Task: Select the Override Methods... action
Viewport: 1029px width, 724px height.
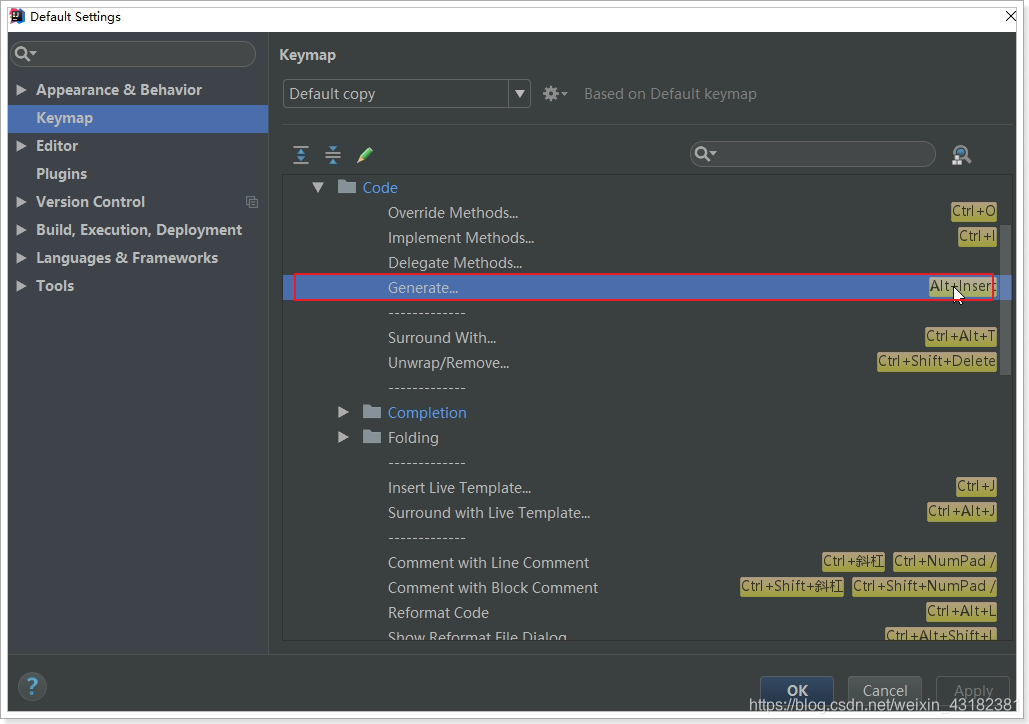Action: click(x=453, y=213)
